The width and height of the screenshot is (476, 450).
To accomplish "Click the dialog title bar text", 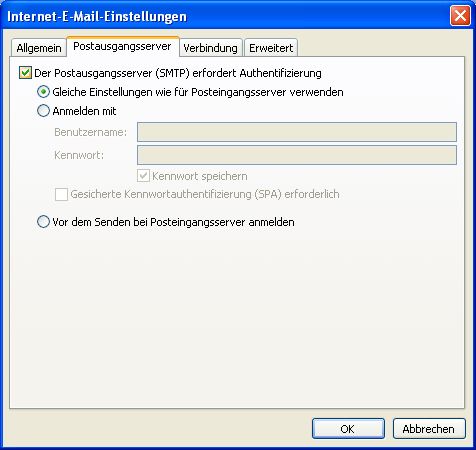I will click(97, 16).
